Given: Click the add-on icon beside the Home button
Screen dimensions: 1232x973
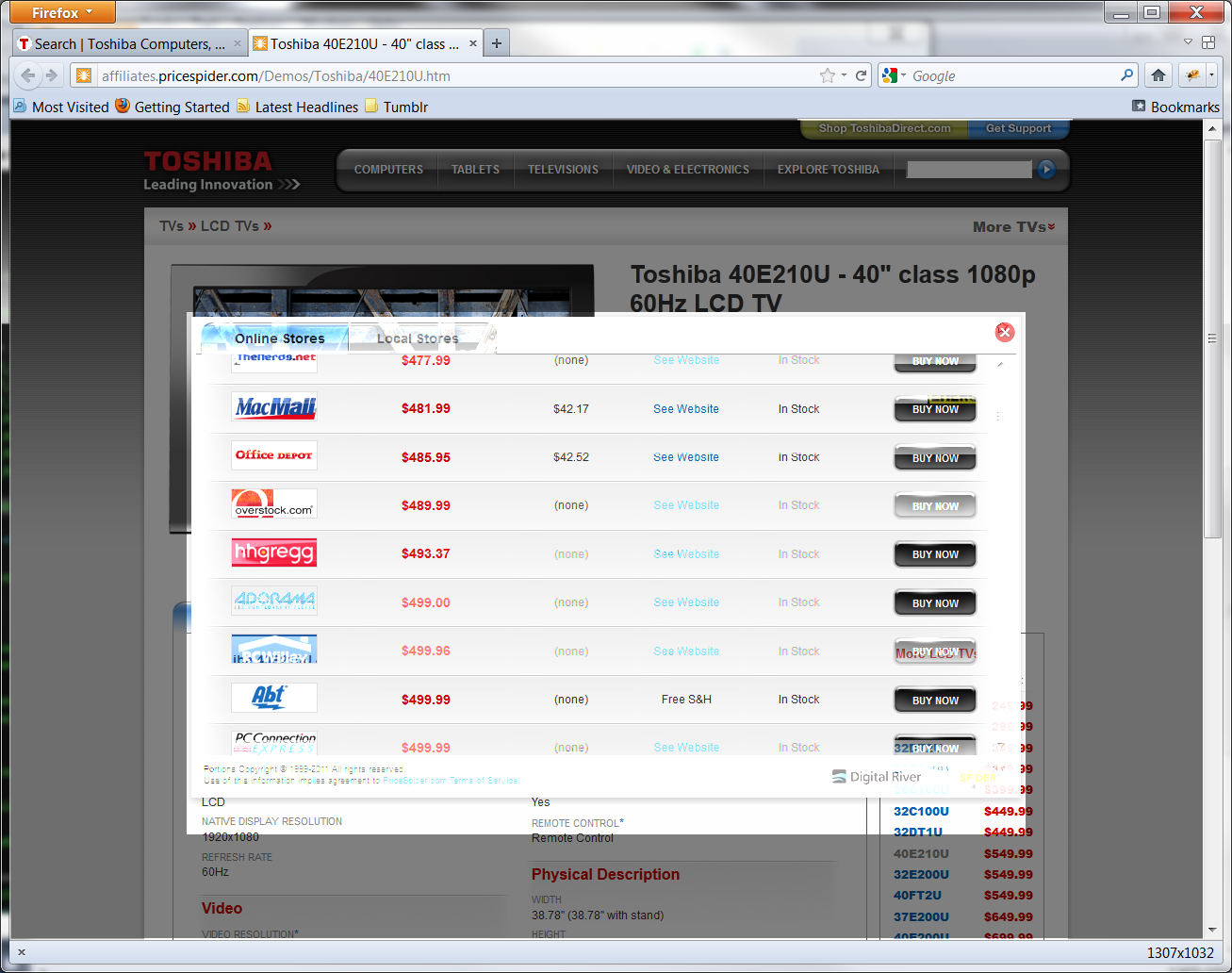Looking at the screenshot, I should [x=1192, y=75].
